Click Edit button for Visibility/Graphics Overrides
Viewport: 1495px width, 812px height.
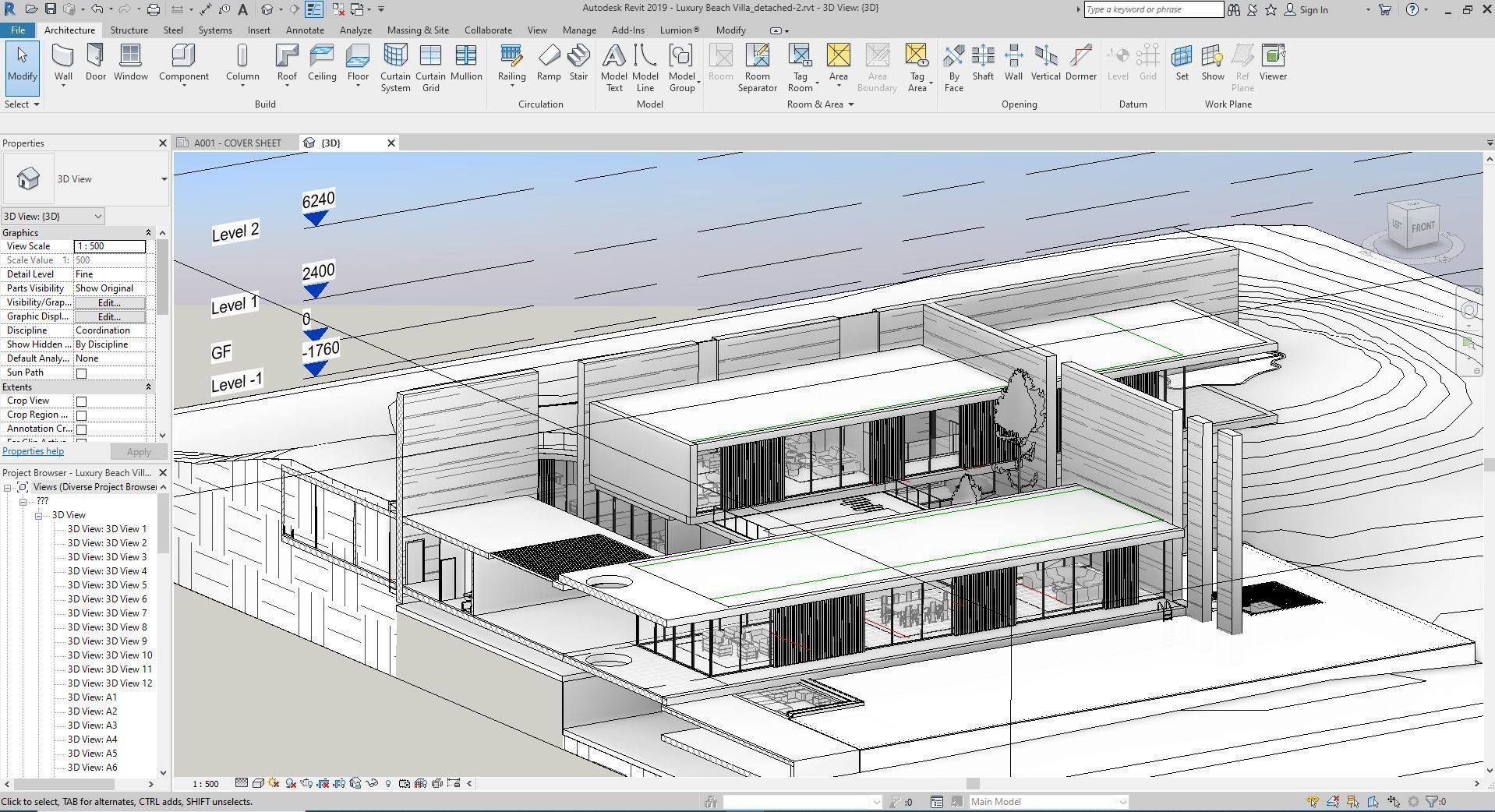coord(109,303)
